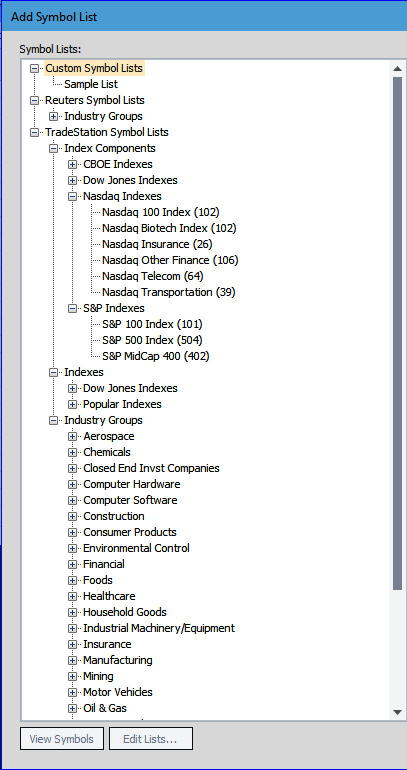Screen dimensions: 407x770
Task: Pick S&P MidCap 400 (402)
Action: pos(156,357)
